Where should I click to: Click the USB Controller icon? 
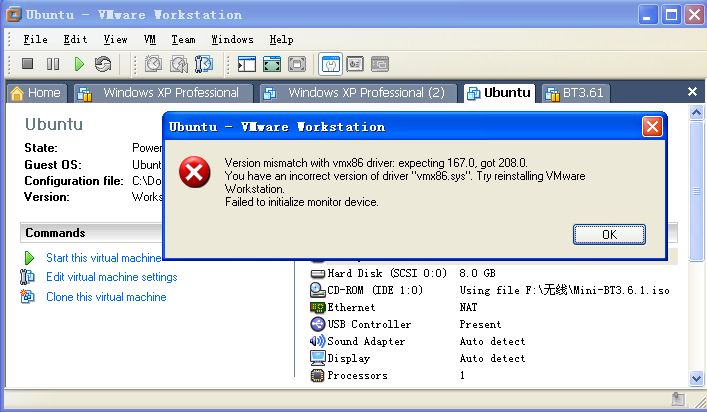tap(317, 324)
